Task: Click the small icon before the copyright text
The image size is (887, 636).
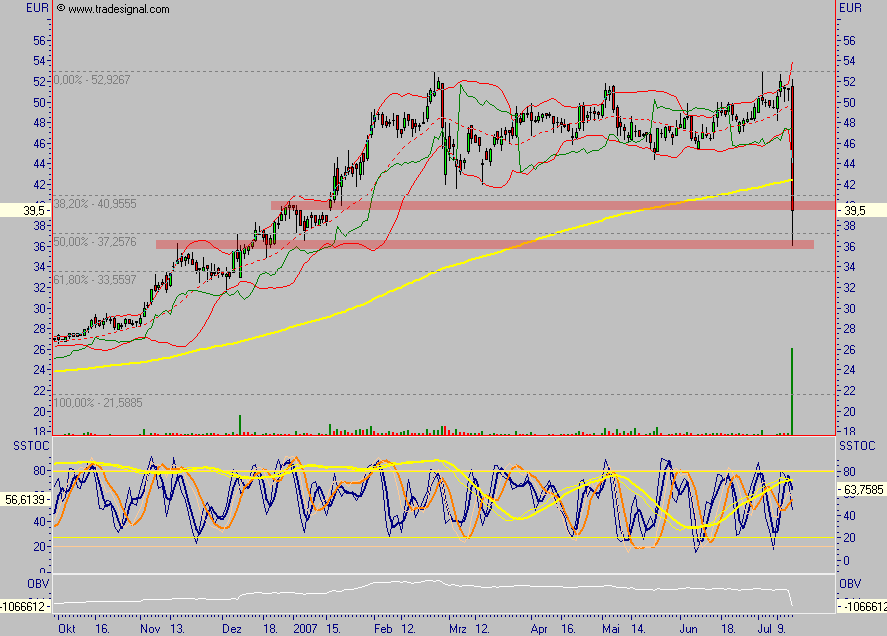Action: (60, 8)
